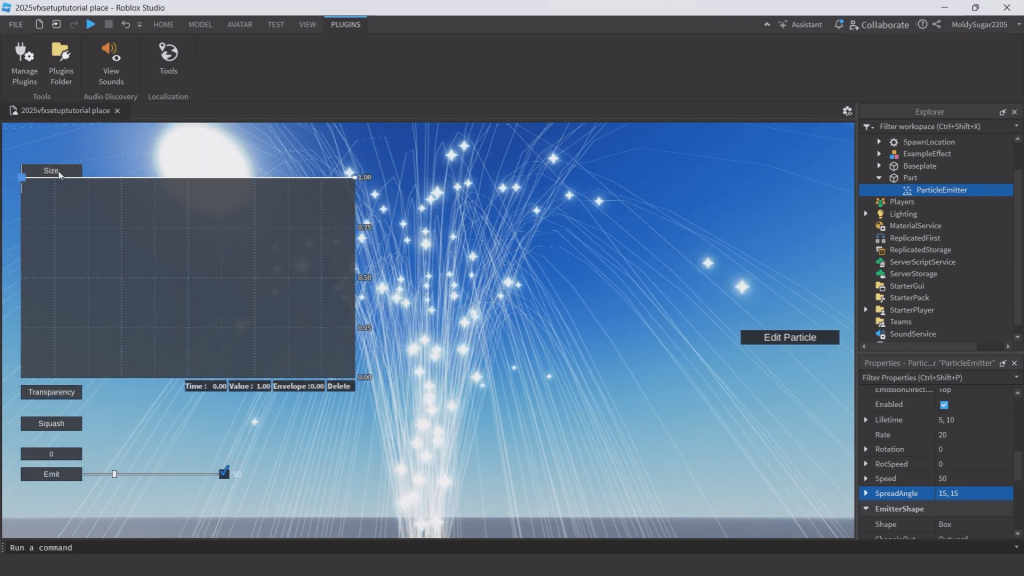The image size is (1024, 576).
Task: Expand the Baseplate tree arrow
Action: [x=879, y=166]
